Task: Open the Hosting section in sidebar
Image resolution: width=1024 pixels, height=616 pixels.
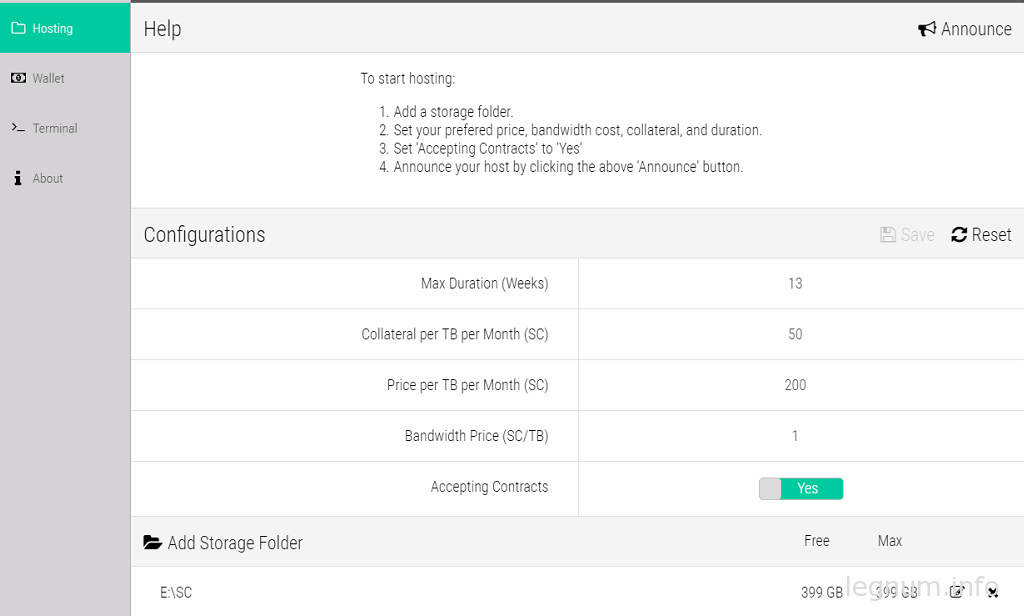Action: pos(65,28)
